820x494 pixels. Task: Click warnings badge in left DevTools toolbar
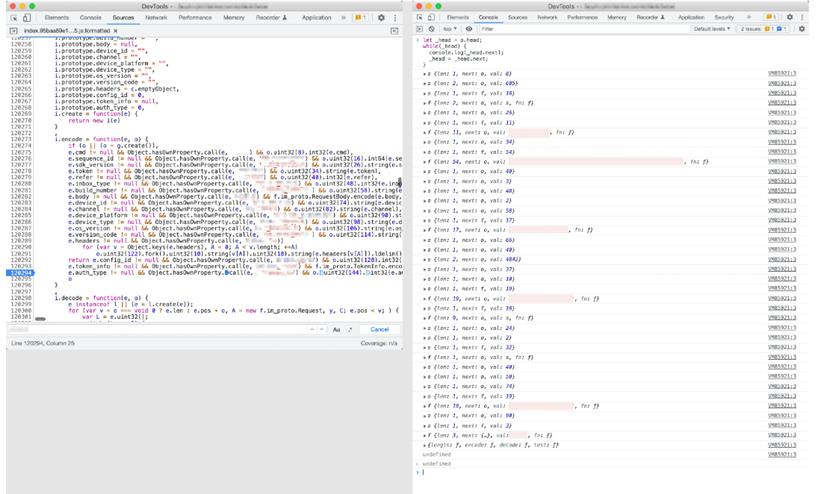pos(360,18)
